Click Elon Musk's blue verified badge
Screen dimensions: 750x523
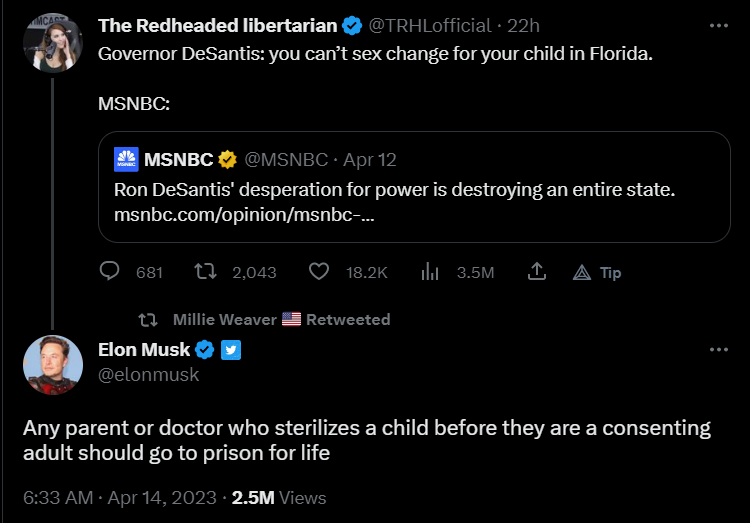point(205,350)
